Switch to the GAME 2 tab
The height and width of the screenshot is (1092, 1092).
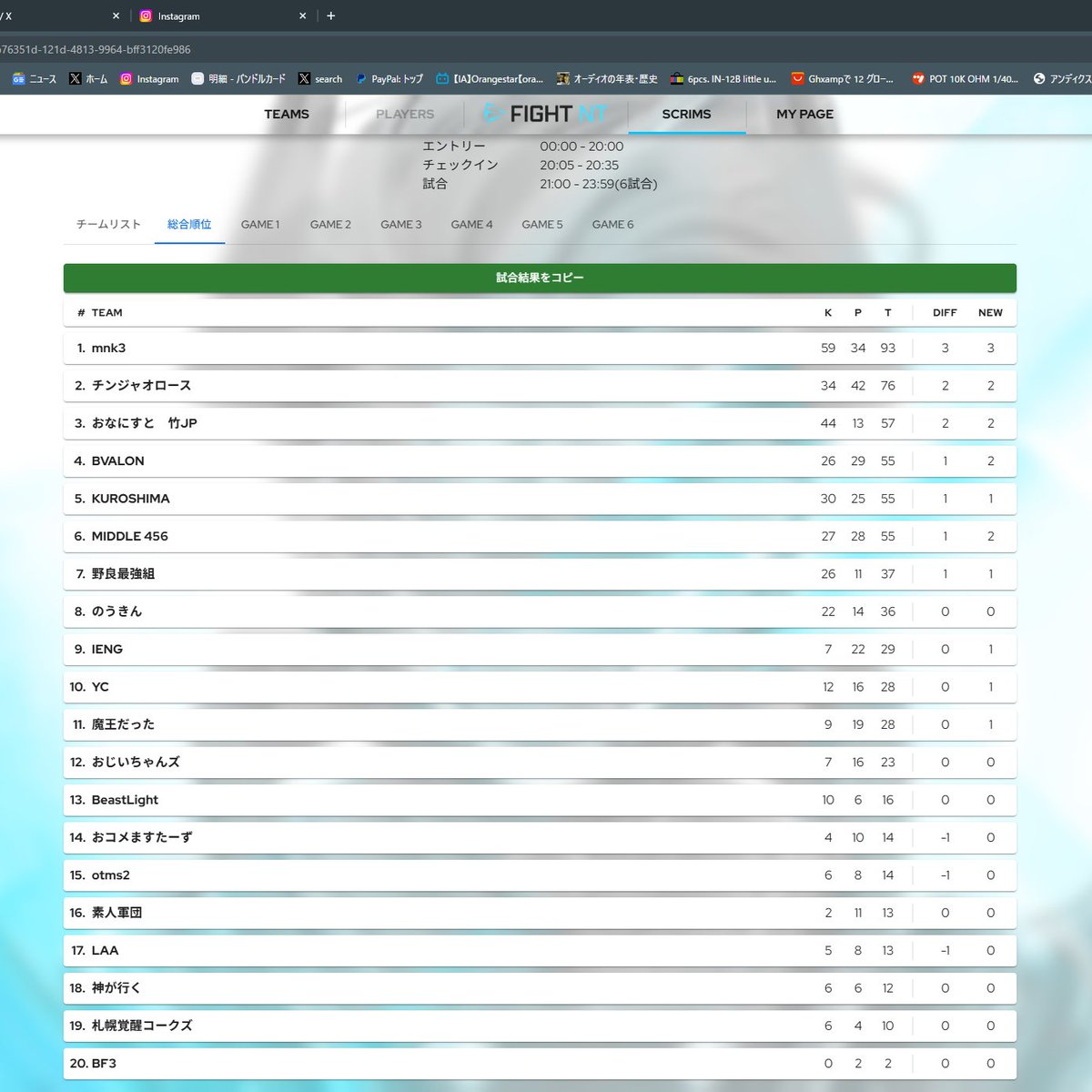coord(330,224)
